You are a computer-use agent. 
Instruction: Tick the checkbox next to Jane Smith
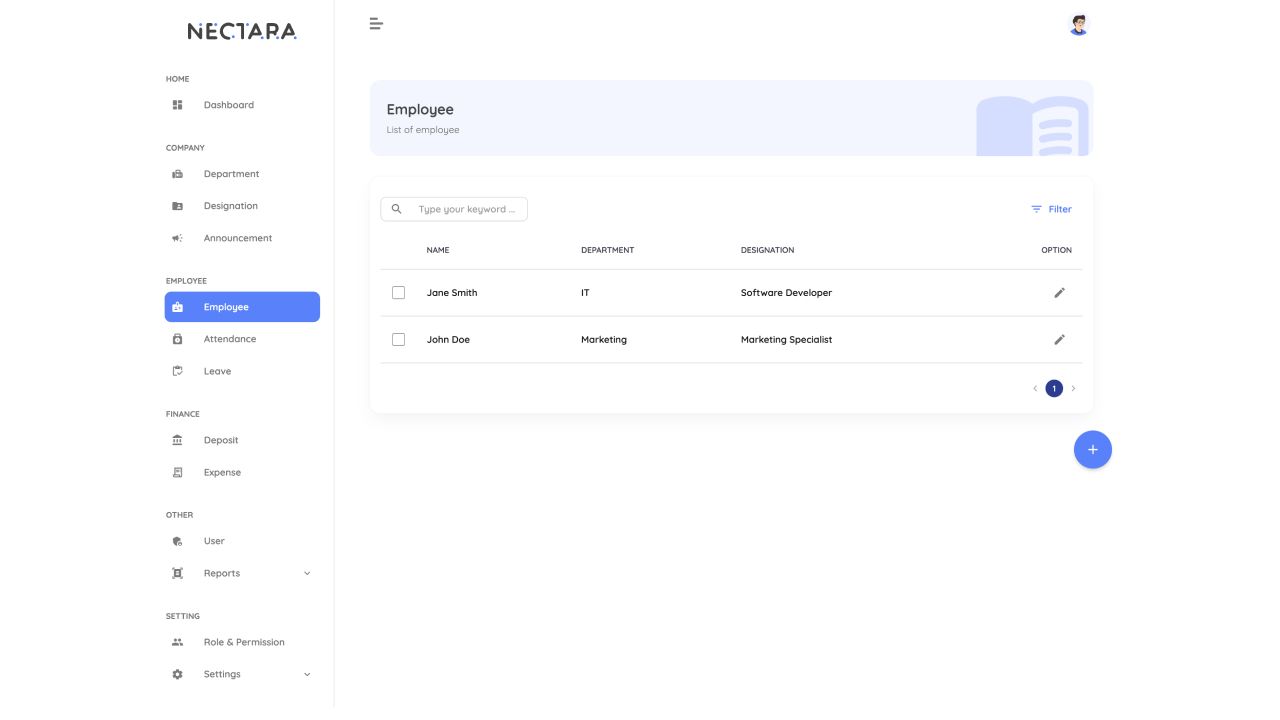pos(398,293)
